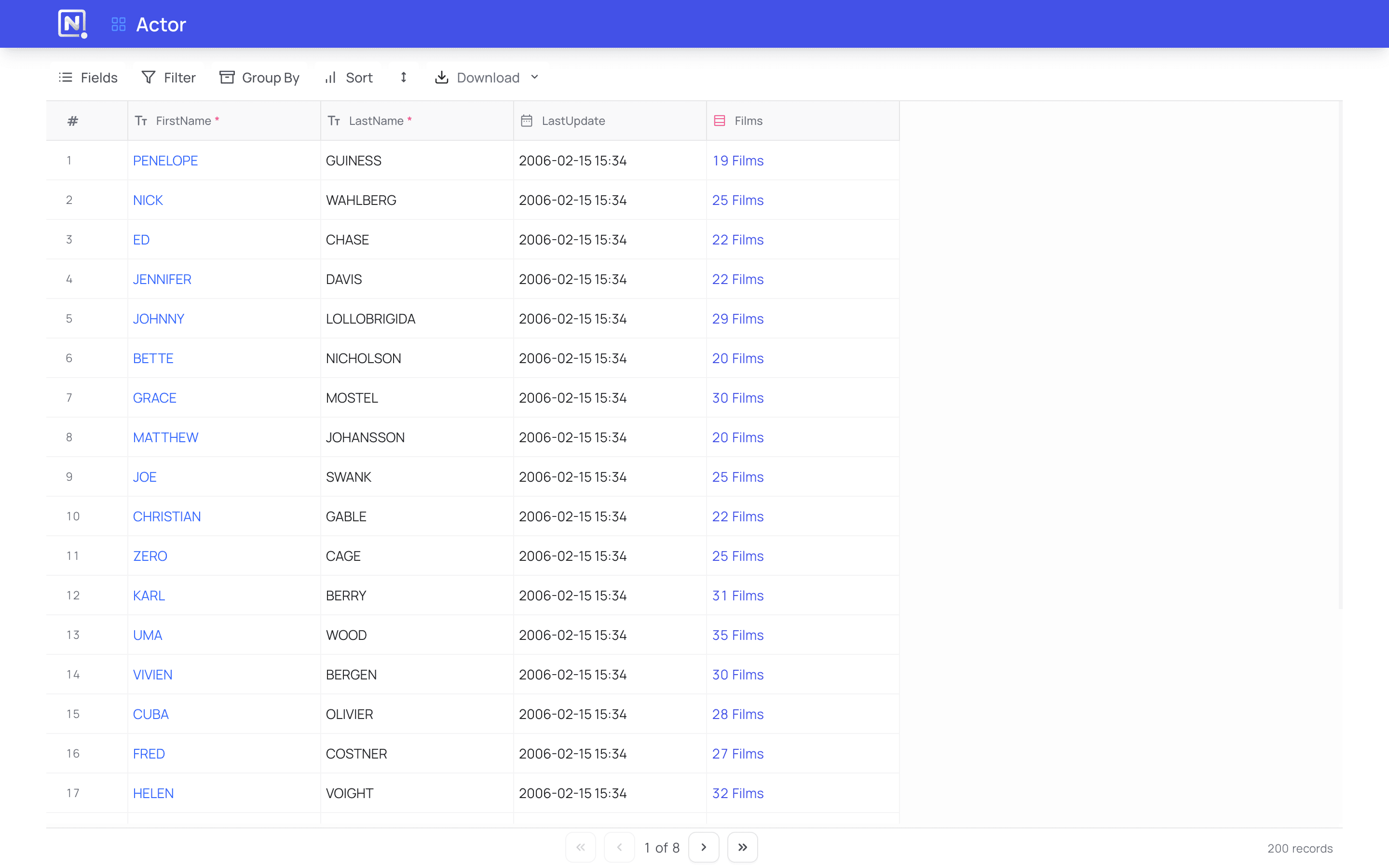Click the LastName column header
This screenshot has width=1389, height=868.
click(376, 121)
